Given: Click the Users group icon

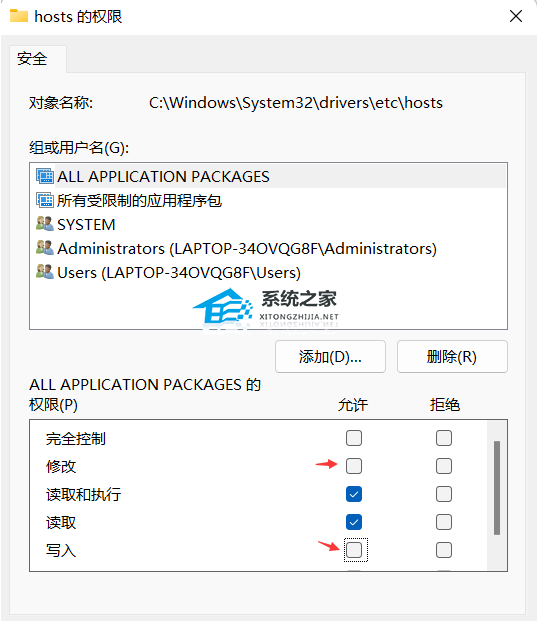Looking at the screenshot, I should tap(45, 272).
